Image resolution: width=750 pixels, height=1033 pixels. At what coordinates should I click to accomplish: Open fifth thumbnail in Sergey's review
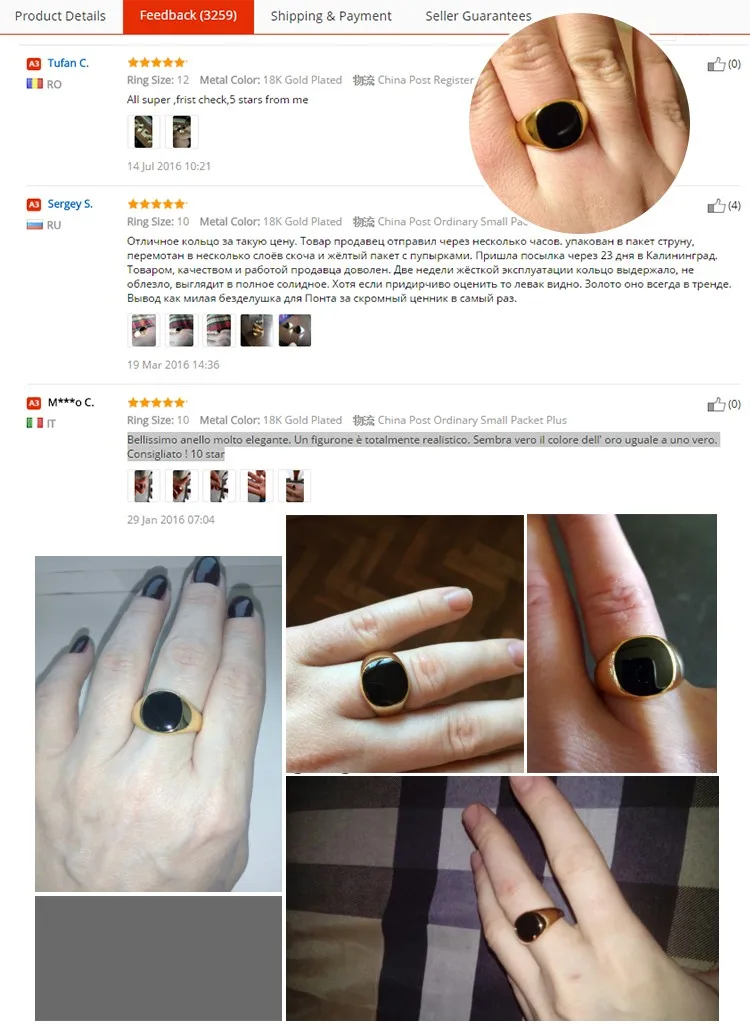point(295,330)
